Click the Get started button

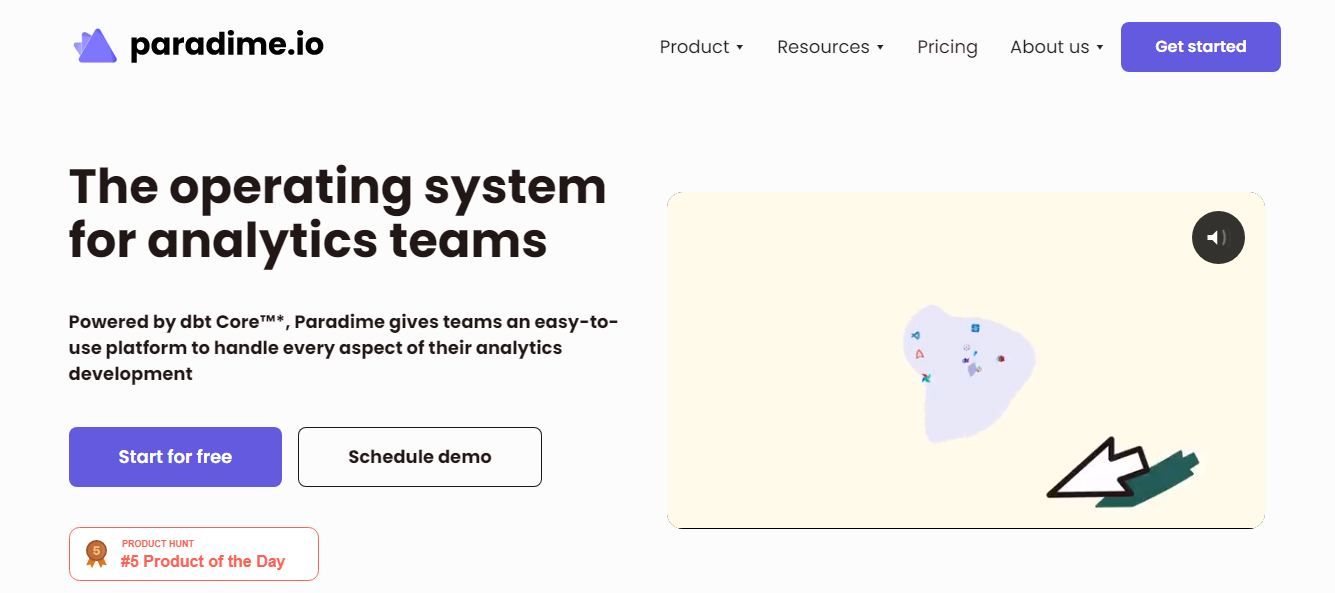(x=1200, y=47)
